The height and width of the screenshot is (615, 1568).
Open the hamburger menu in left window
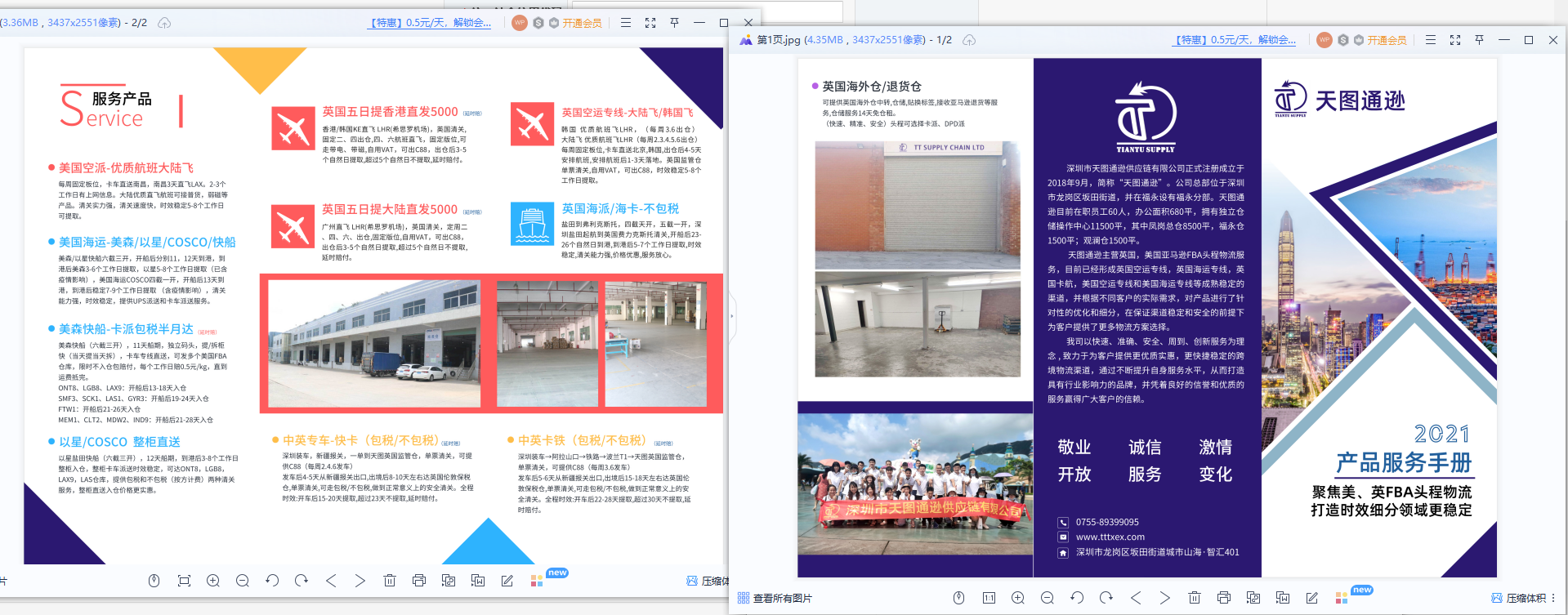[626, 23]
